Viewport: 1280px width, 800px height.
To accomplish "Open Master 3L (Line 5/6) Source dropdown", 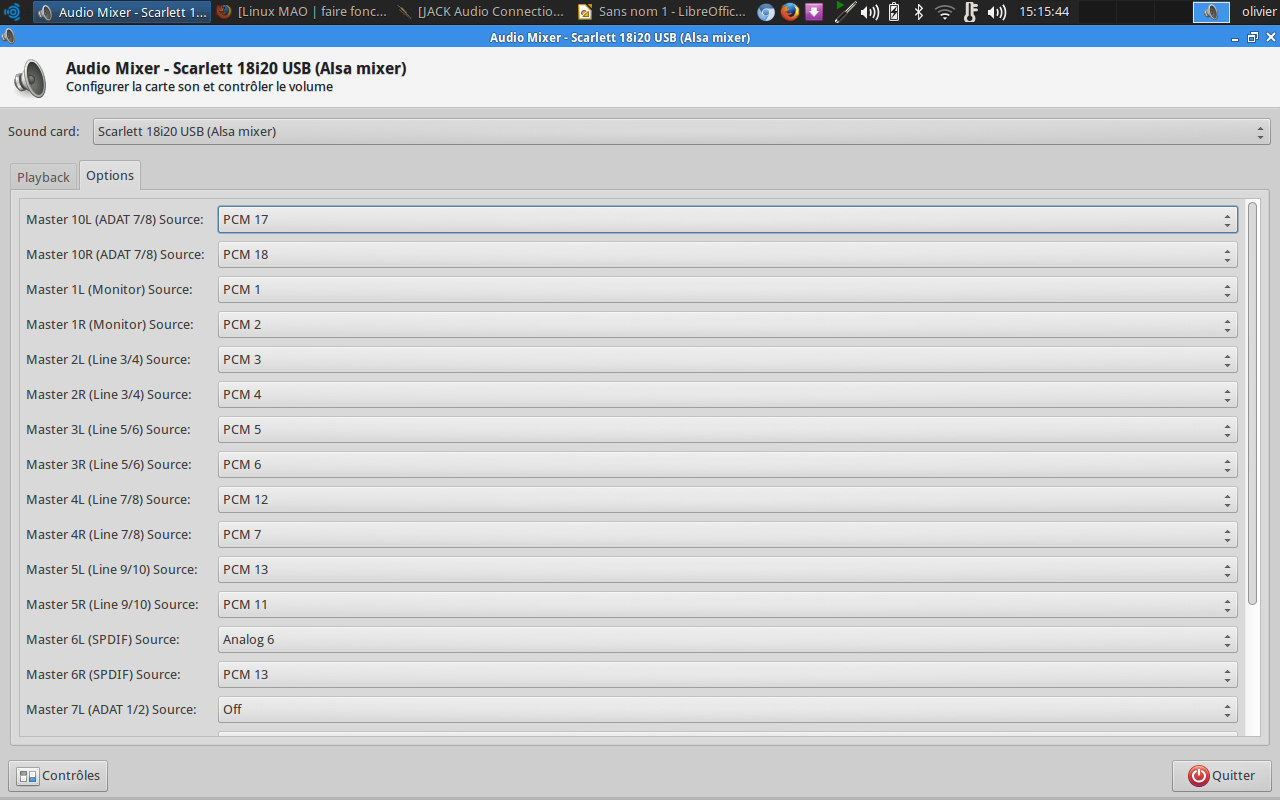I will tap(728, 429).
